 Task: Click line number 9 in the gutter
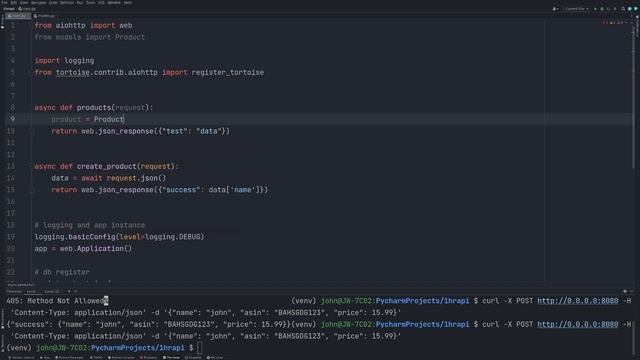click(x=12, y=119)
